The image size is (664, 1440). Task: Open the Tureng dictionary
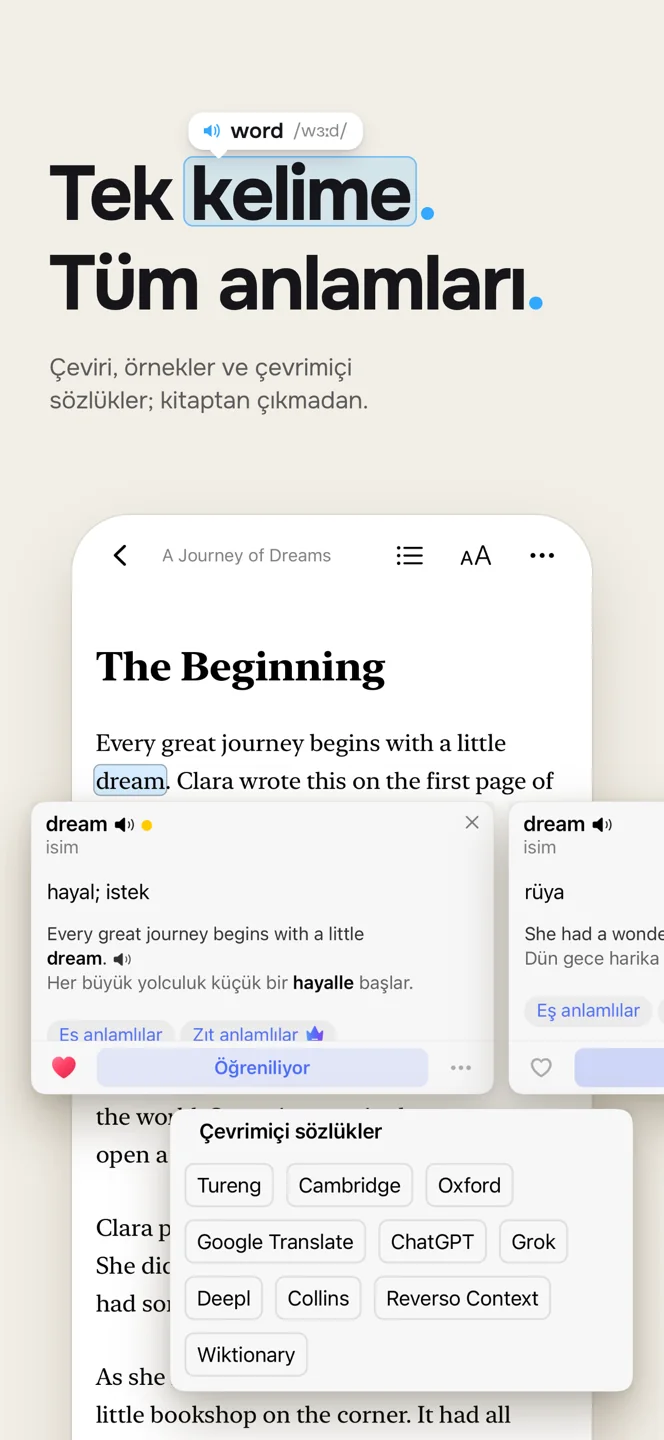229,1185
